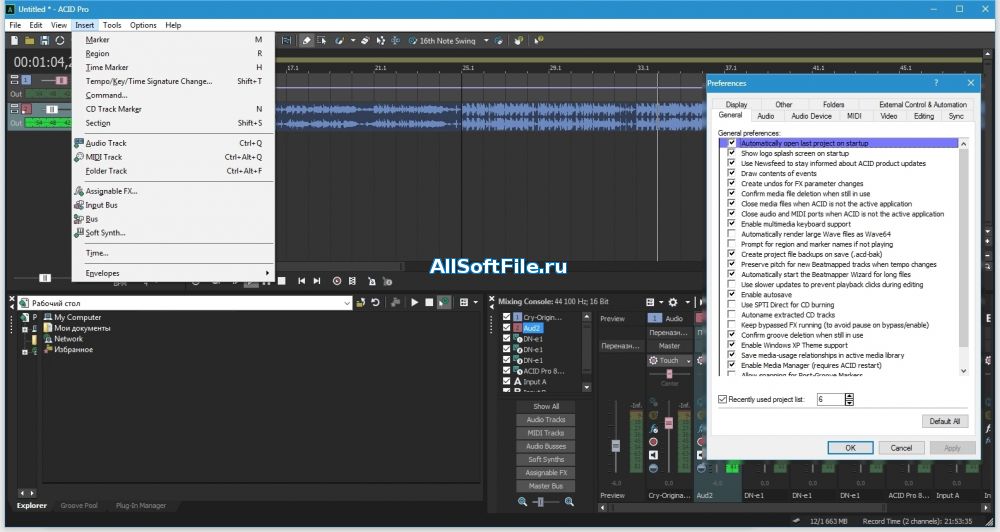Click the Record button in main transport

coord(337,281)
